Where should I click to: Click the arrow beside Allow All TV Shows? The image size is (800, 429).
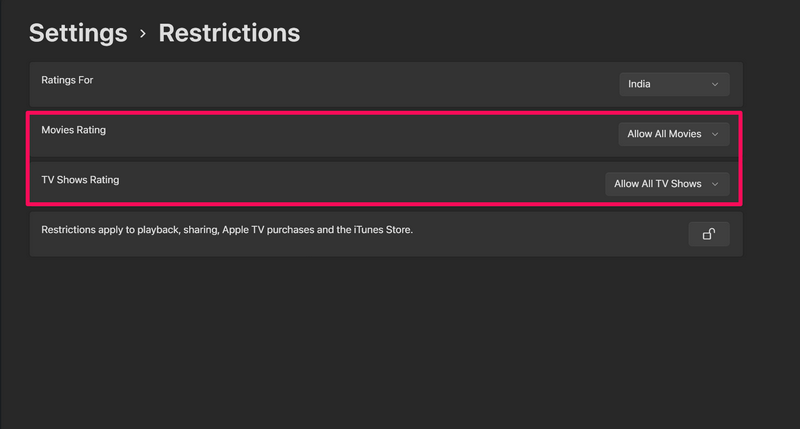point(715,184)
